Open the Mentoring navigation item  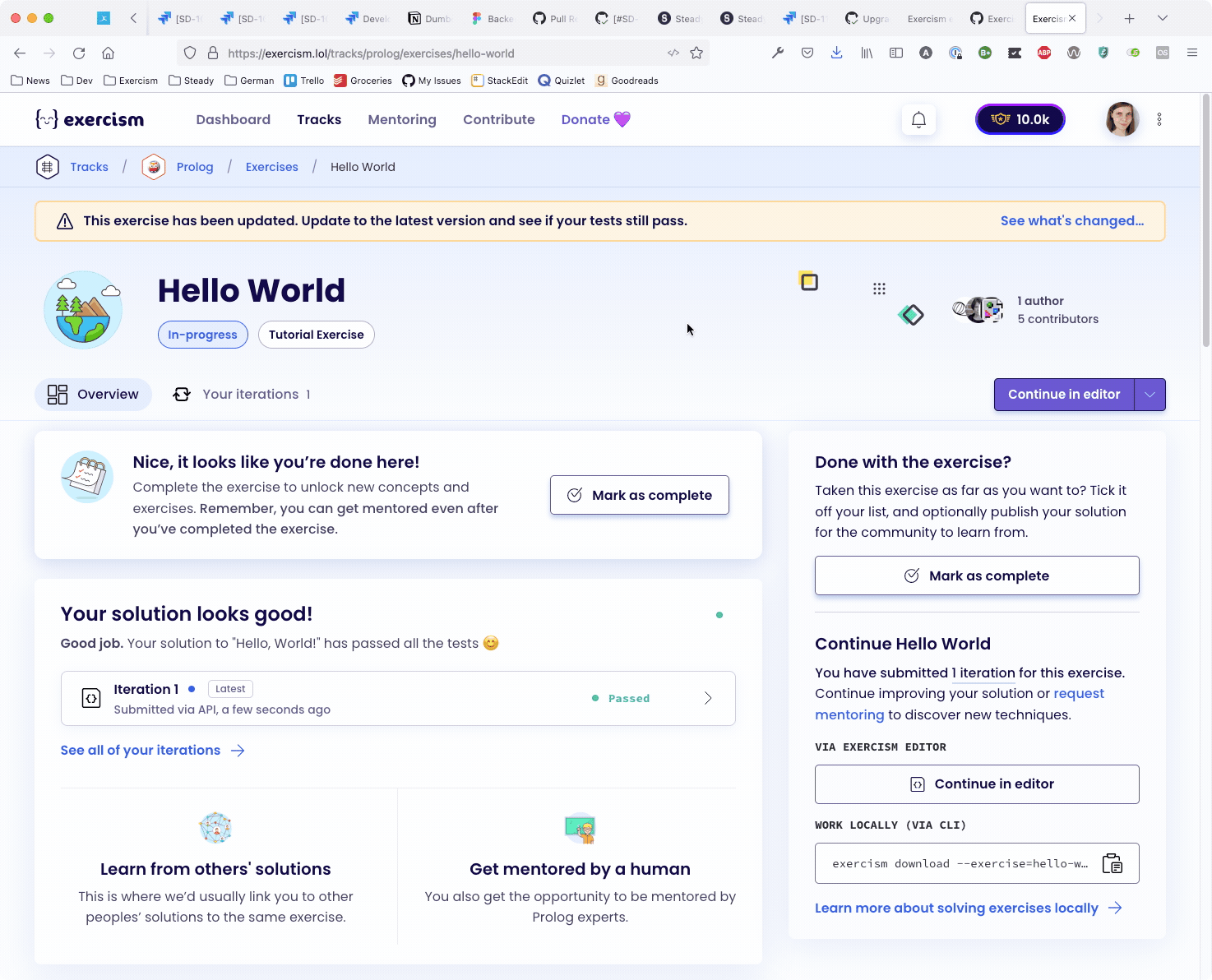tap(402, 120)
